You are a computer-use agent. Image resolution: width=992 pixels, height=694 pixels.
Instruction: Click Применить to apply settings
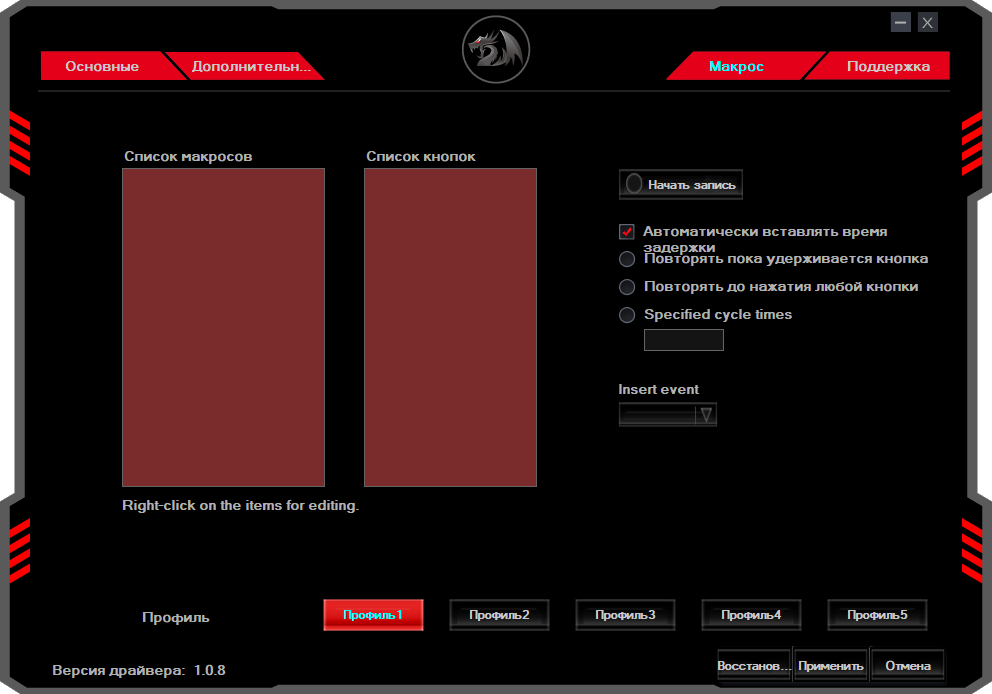(831, 666)
